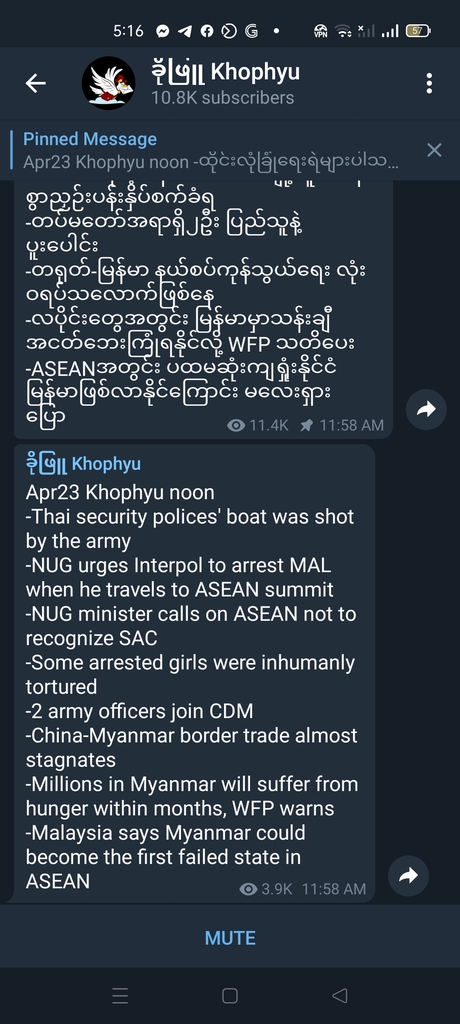Tap the Messenger notification icon in status bar
This screenshot has width=460, height=1024.
pyautogui.click(x=163, y=31)
